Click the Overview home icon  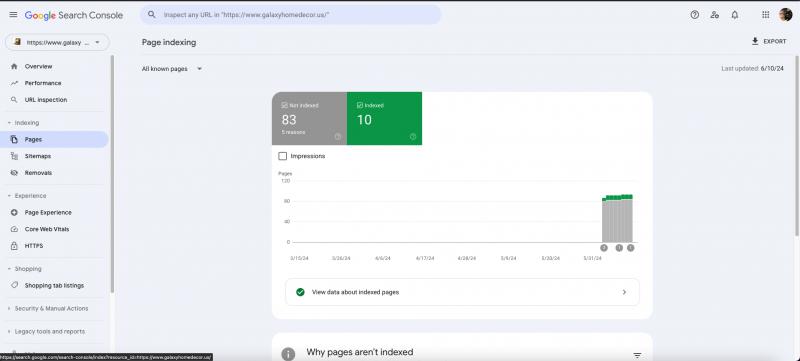coord(14,66)
